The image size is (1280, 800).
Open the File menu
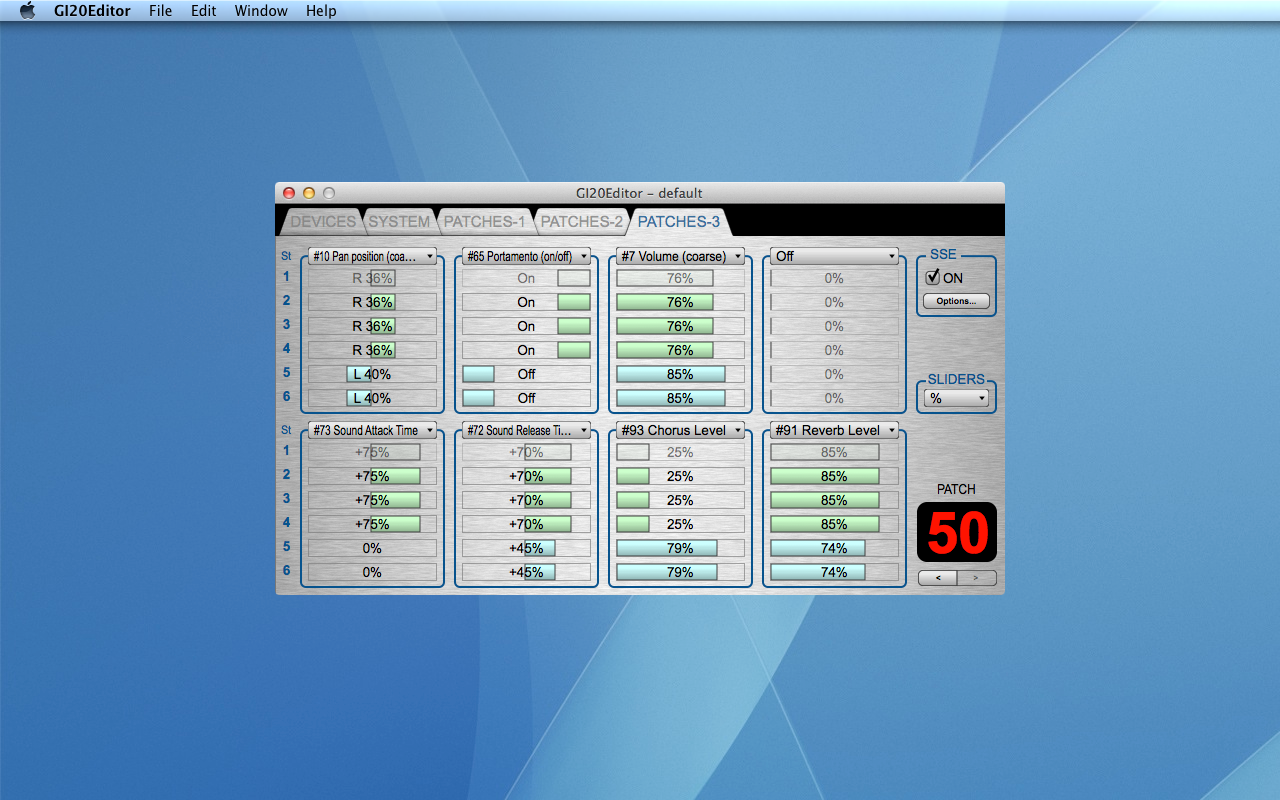[160, 11]
